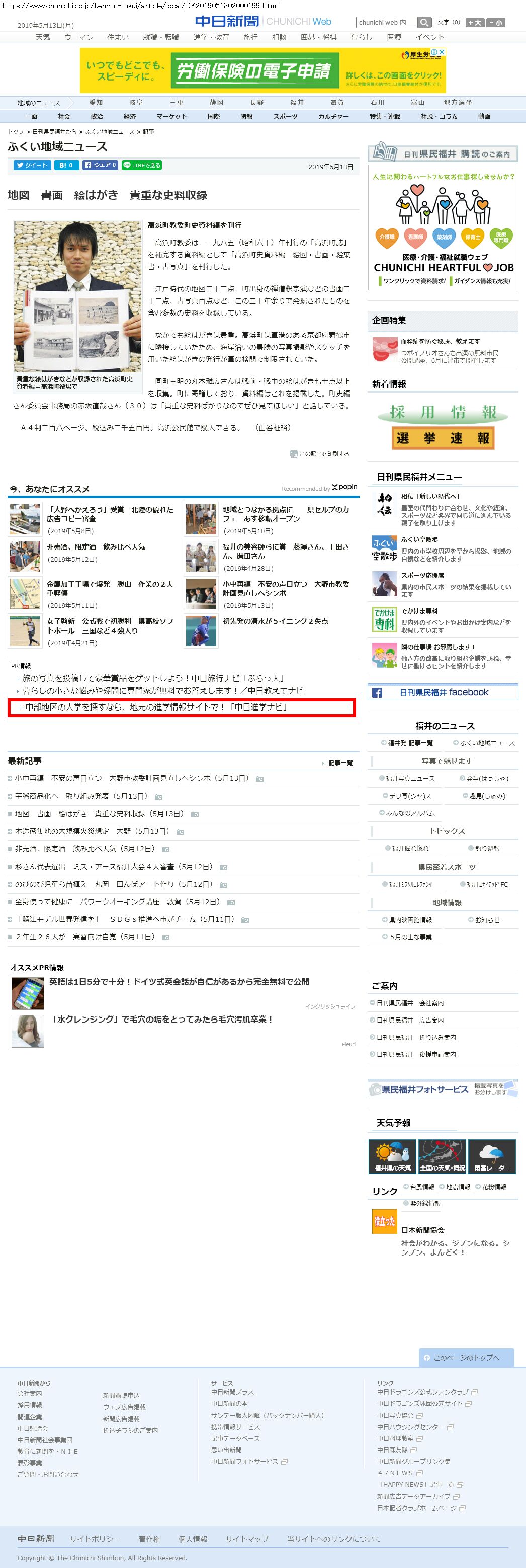
Task: Open the 隣の仕事場 お邪魔します! icon
Action: 384,656
